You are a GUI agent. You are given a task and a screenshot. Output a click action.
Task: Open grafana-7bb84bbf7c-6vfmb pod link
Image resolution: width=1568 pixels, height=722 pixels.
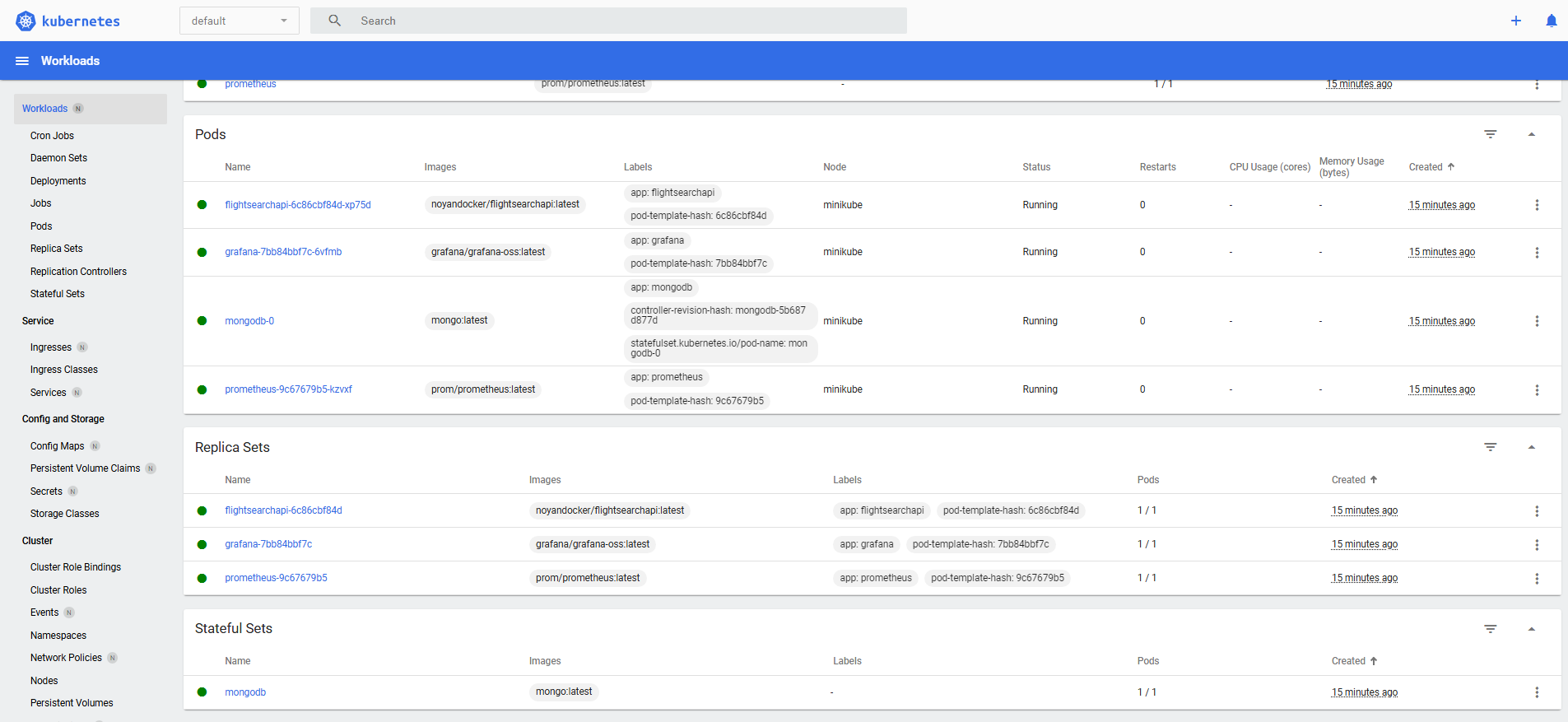283,252
